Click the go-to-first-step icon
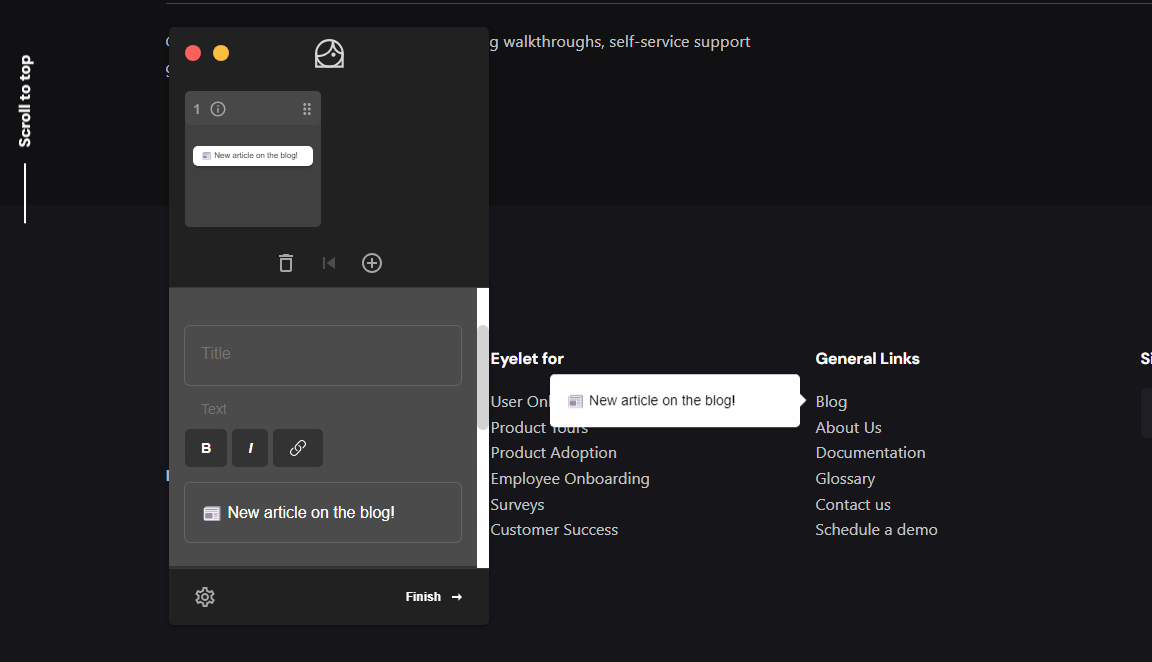The height and width of the screenshot is (662, 1152). [328, 263]
